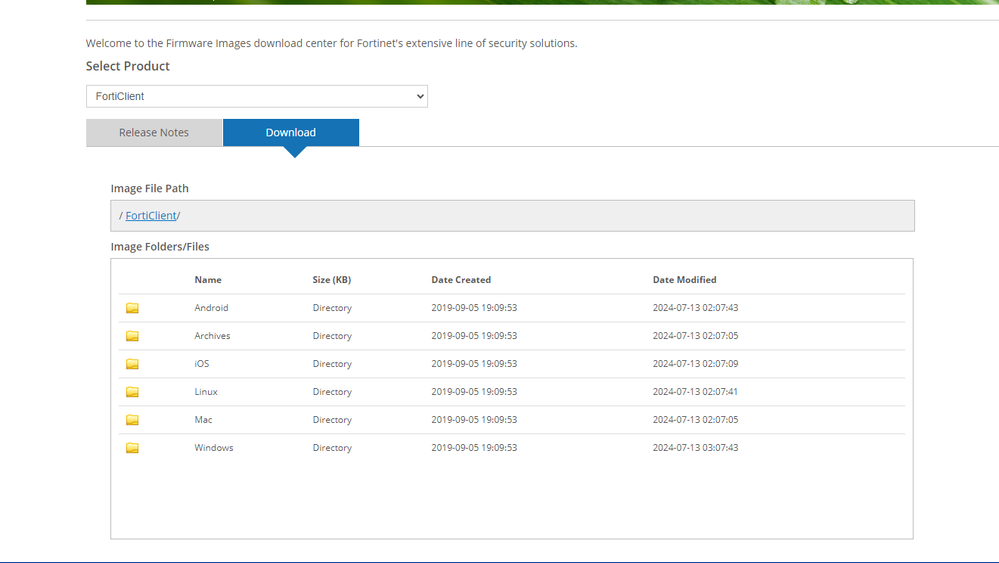Select the Download tab
Viewport: 999px width, 563px height.
click(291, 132)
